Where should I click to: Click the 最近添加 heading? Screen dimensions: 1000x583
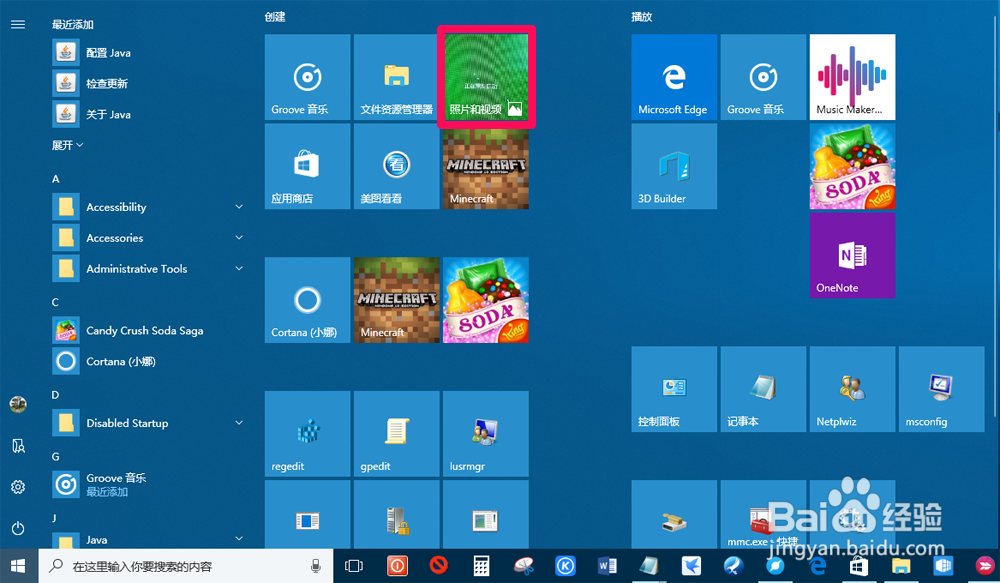73,24
